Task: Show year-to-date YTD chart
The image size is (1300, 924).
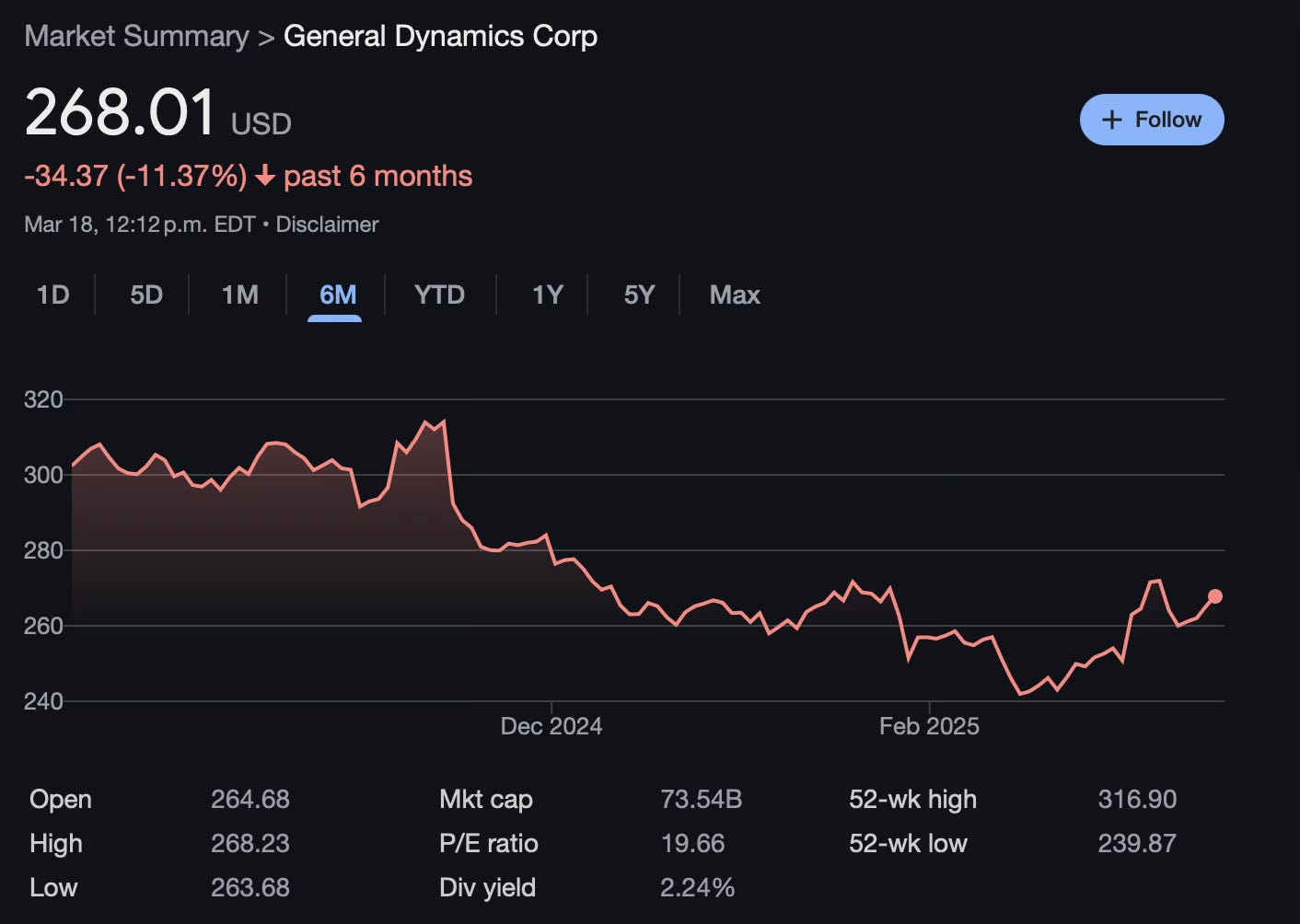Action: tap(439, 295)
